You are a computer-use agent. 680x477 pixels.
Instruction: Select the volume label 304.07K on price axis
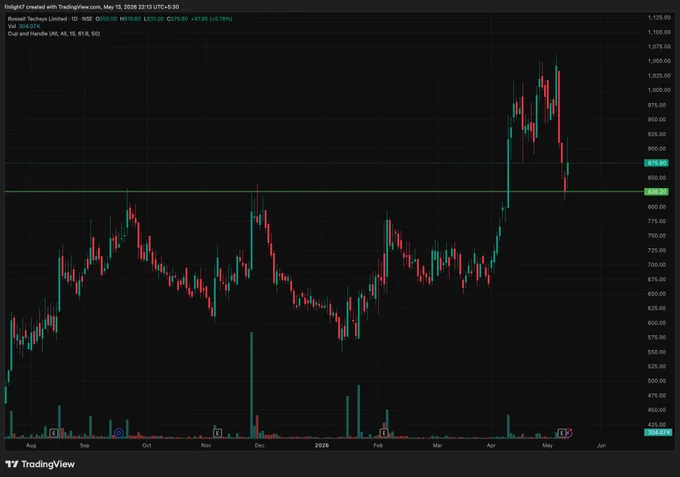click(658, 432)
